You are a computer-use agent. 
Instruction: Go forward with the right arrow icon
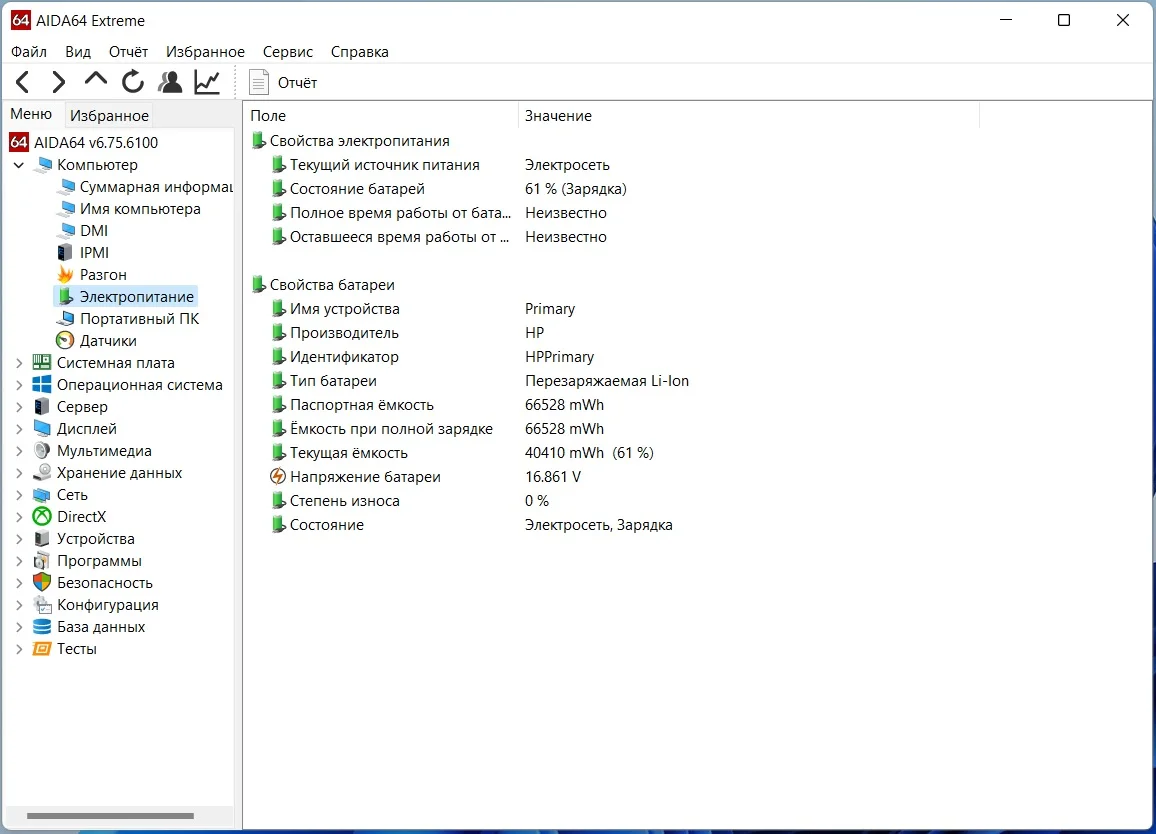[x=59, y=82]
